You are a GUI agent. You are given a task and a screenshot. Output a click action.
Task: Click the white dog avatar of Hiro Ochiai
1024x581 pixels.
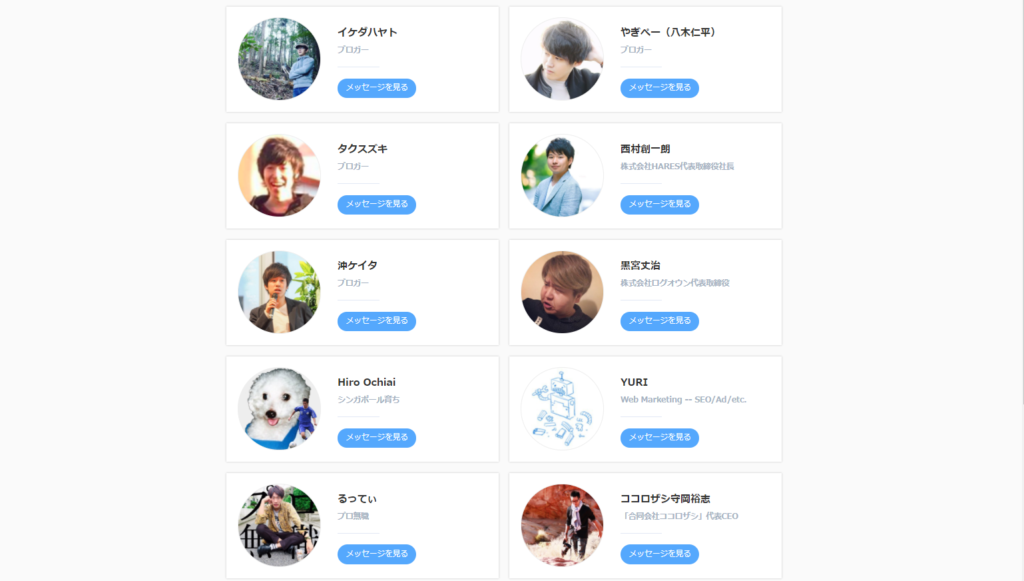point(279,409)
